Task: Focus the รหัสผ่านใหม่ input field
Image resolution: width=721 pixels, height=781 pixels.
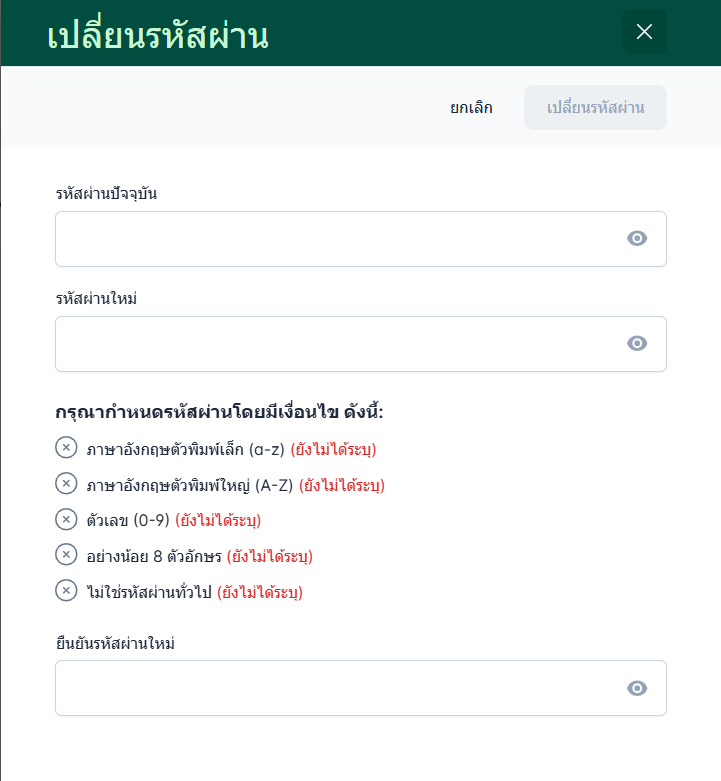Action: [x=335, y=344]
